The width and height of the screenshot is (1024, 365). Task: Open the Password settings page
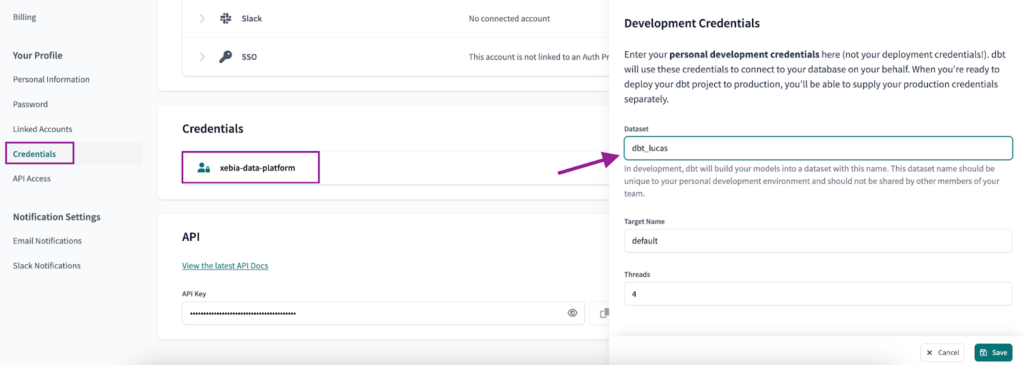pos(30,104)
